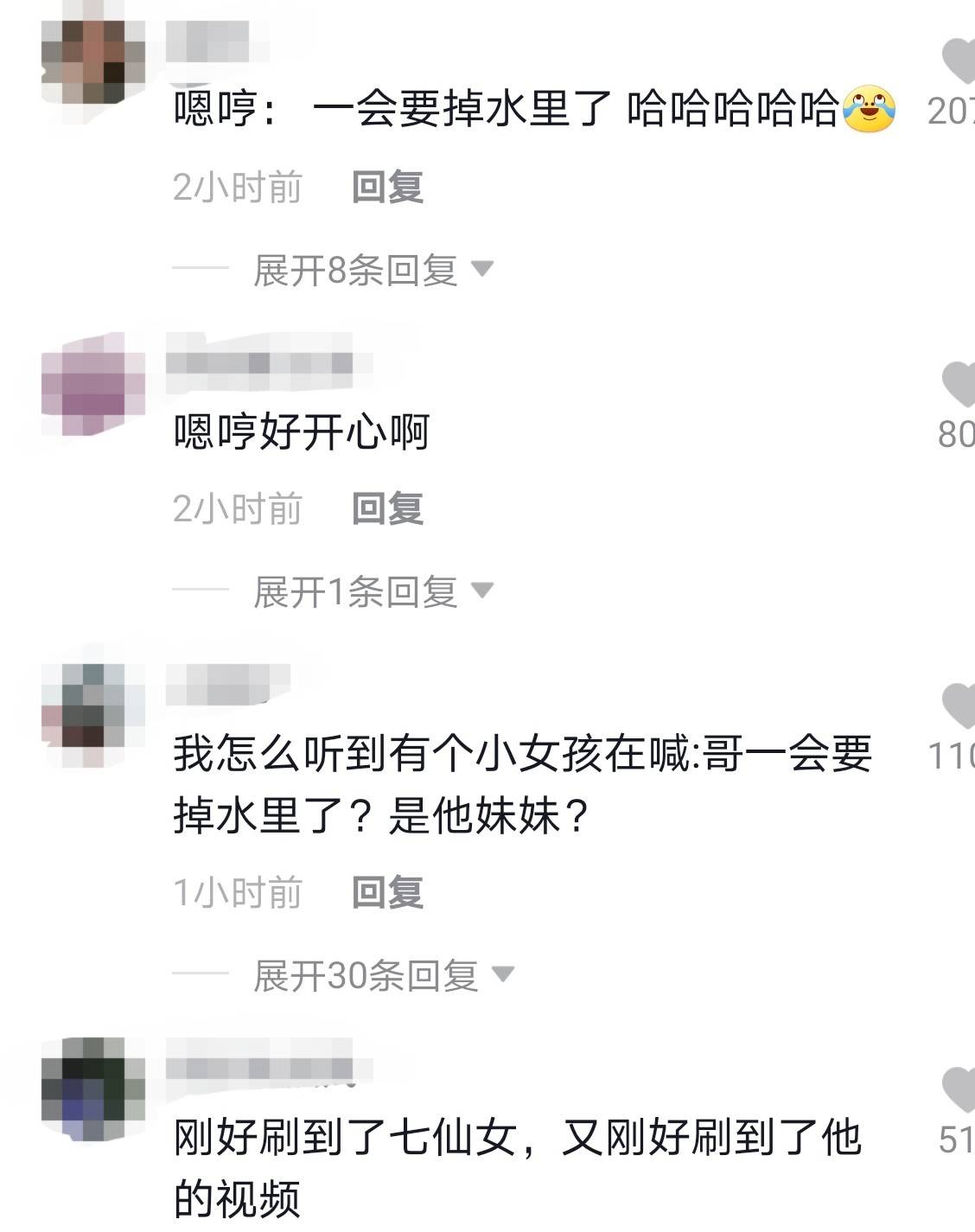Reply to the 是他妹妹 comment
The image size is (975, 1232).
(387, 892)
